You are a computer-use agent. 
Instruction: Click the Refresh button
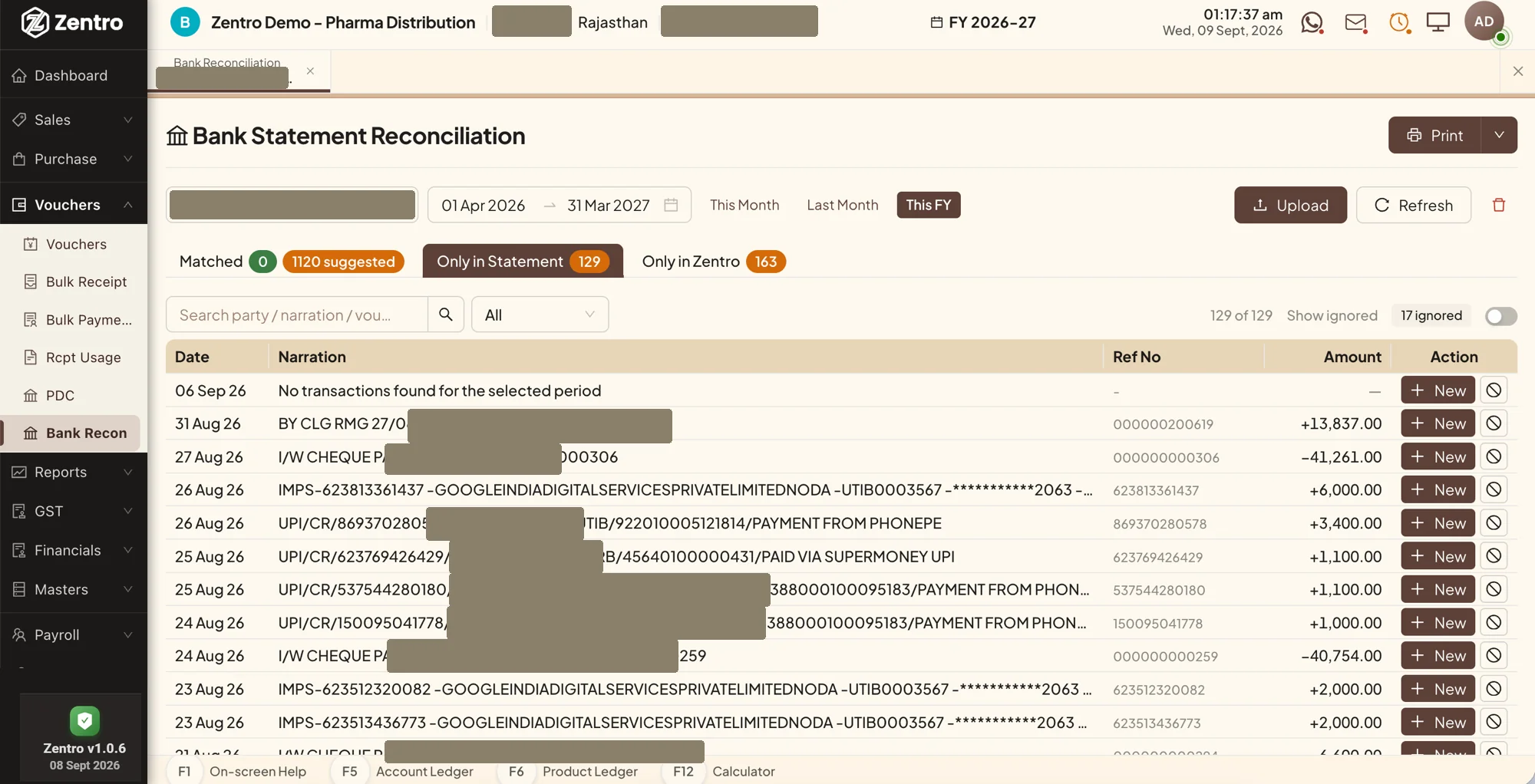1413,205
